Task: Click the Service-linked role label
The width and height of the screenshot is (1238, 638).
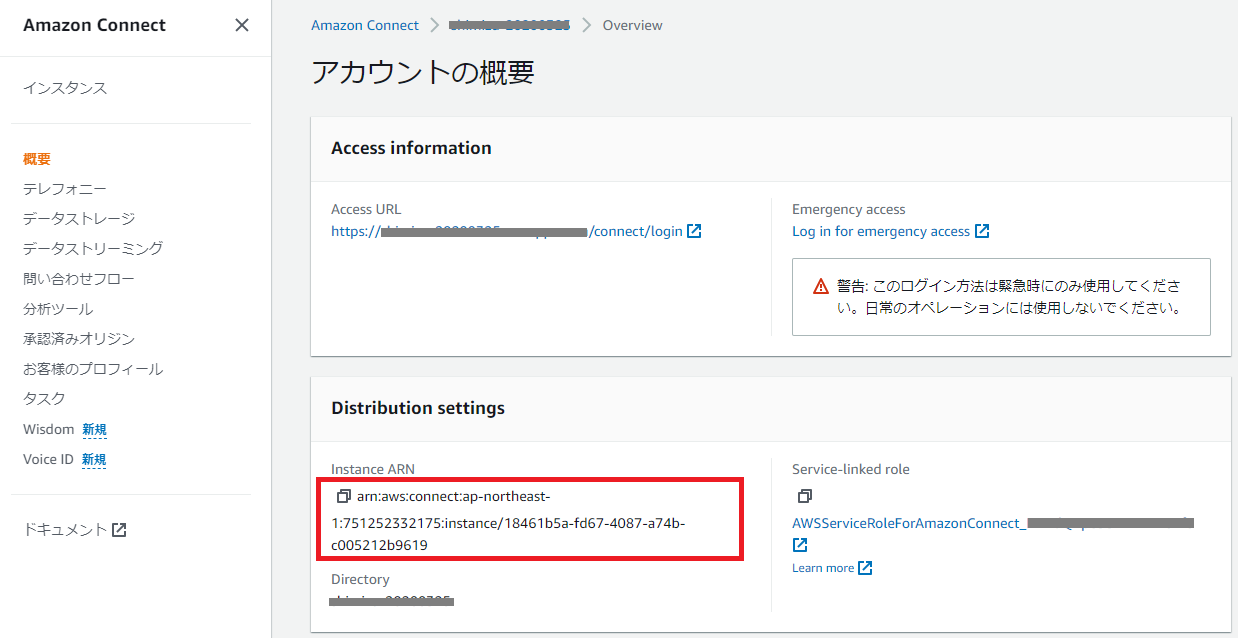Action: click(x=851, y=469)
